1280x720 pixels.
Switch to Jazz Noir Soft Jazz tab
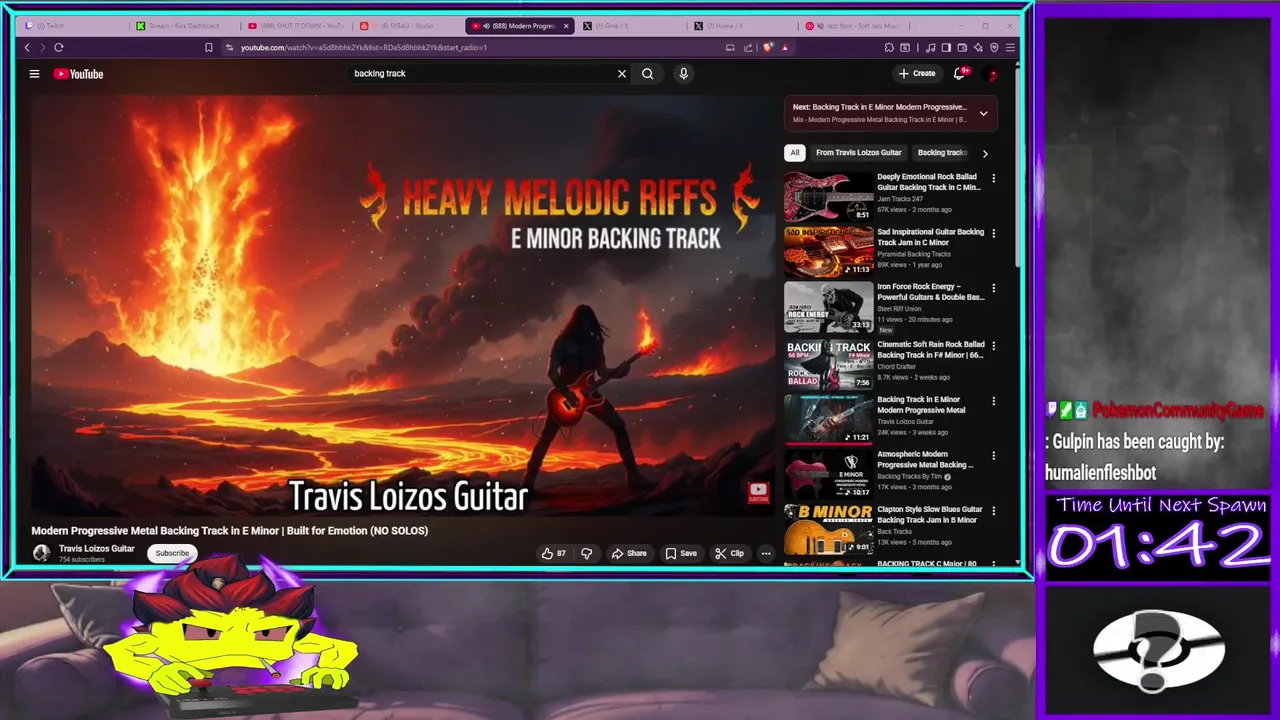(x=853, y=26)
